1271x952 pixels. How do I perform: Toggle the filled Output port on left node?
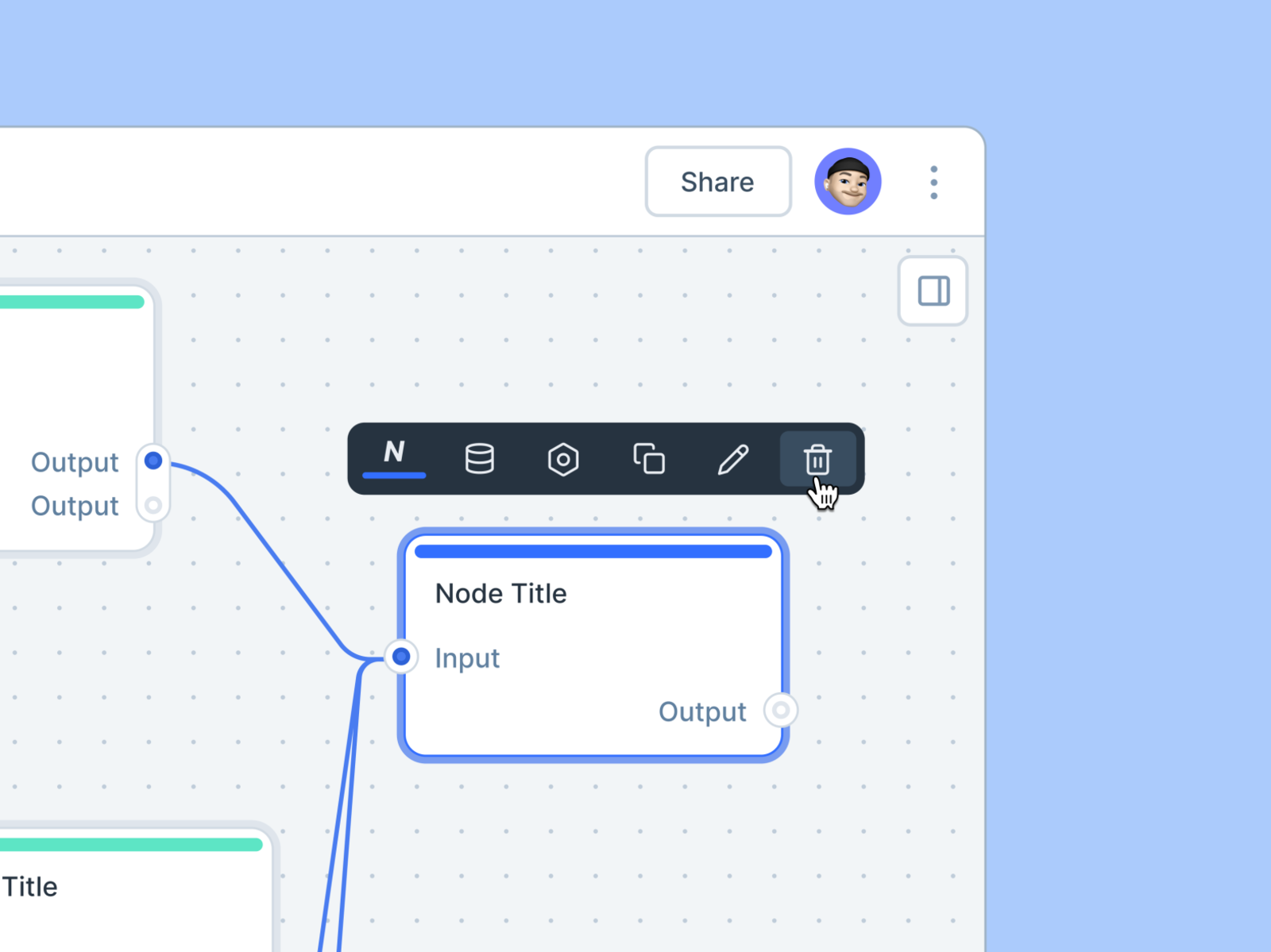[153, 460]
